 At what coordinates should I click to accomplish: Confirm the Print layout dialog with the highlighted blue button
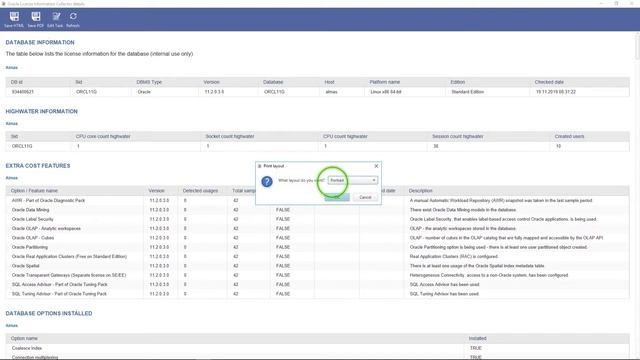coord(337,197)
